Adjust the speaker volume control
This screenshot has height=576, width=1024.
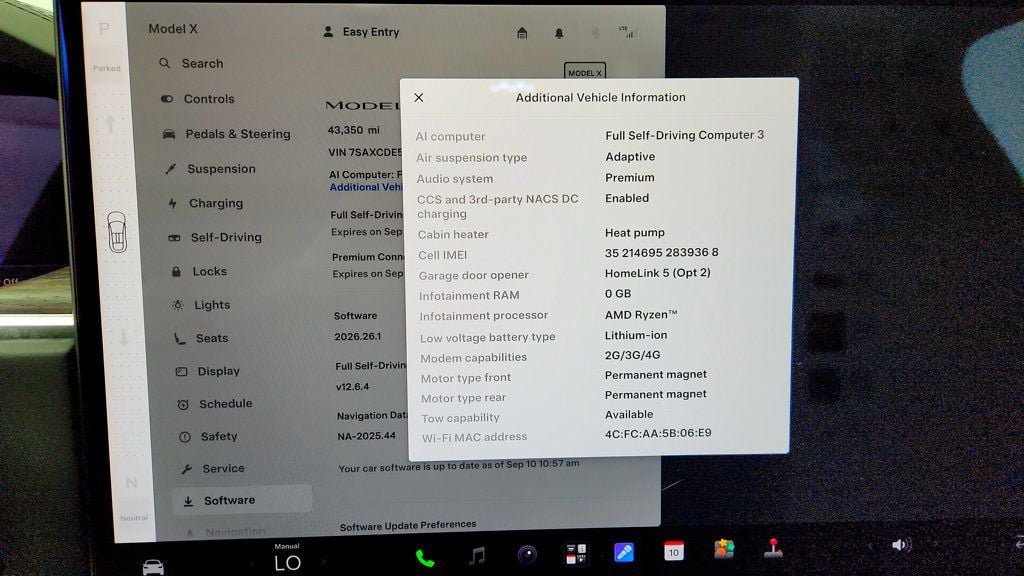[901, 545]
